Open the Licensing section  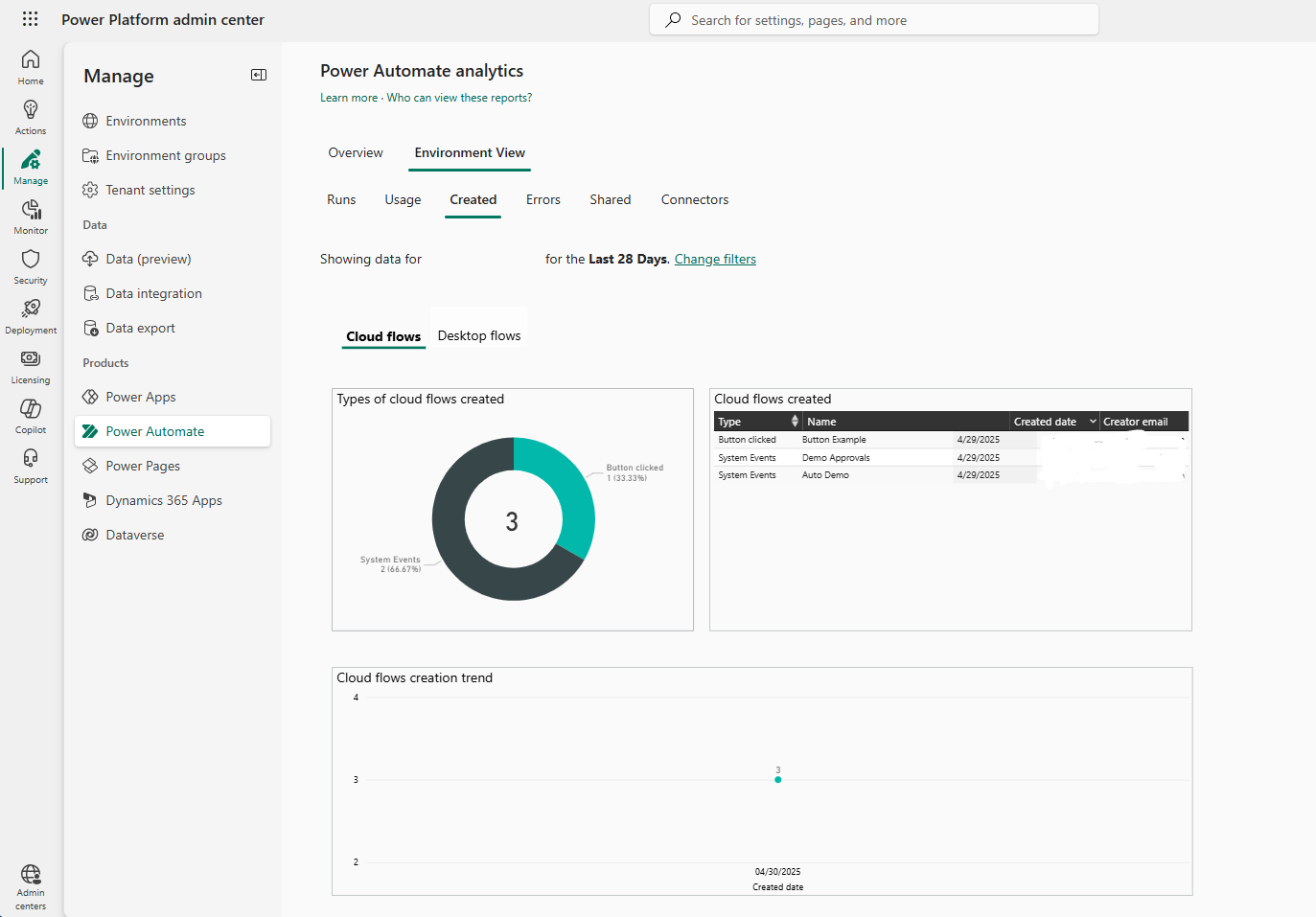click(30, 364)
